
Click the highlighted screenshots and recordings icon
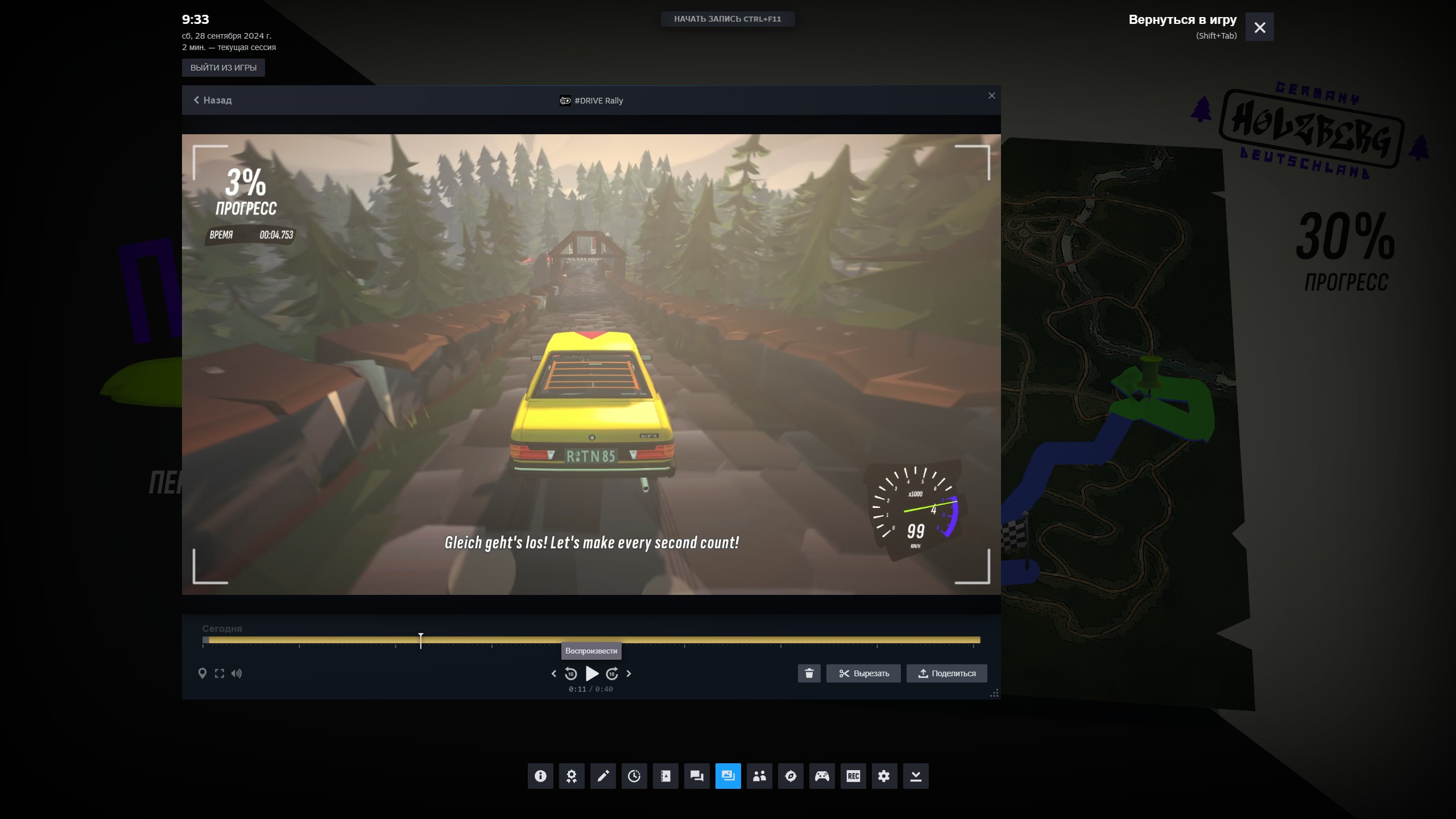coord(728,776)
